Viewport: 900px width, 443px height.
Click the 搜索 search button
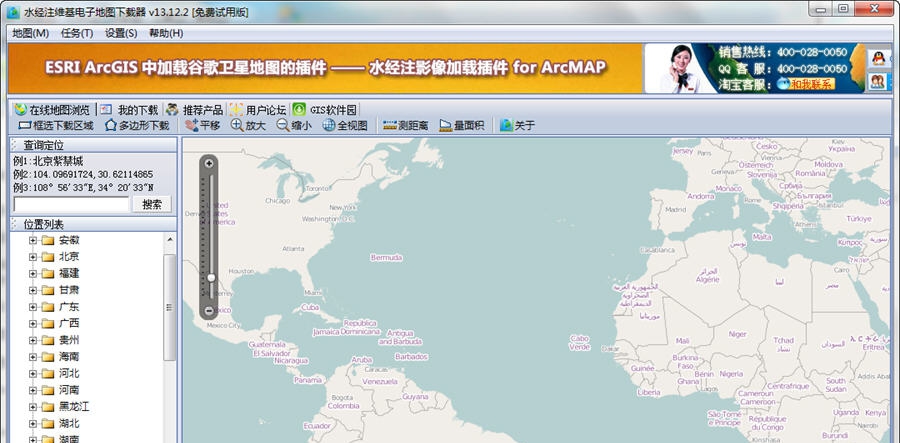[152, 204]
